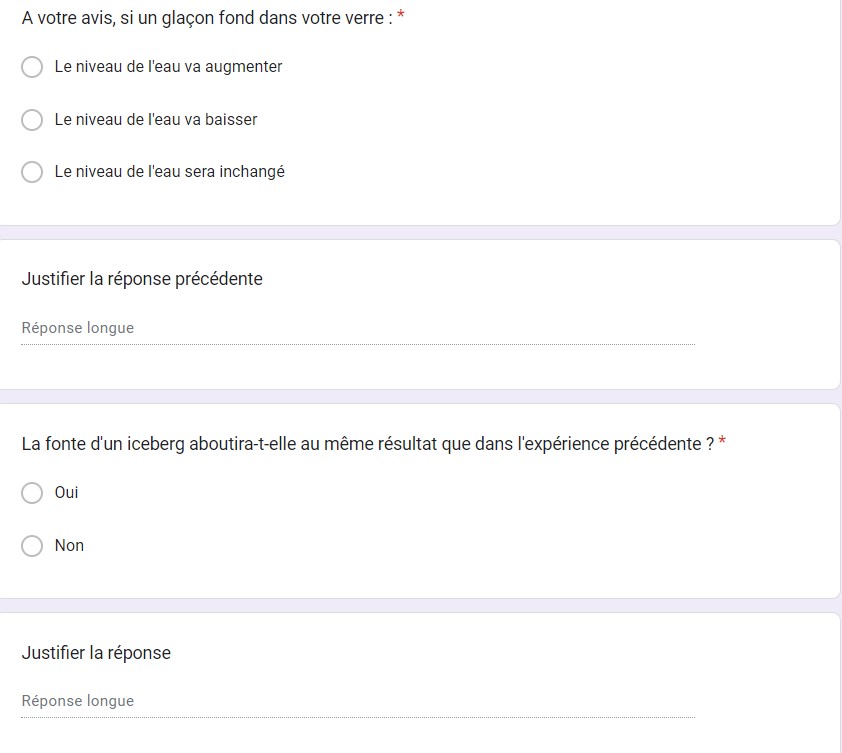Click the label text "Le niveau de l'eau va augmenter"
842x753 pixels.
168,67
